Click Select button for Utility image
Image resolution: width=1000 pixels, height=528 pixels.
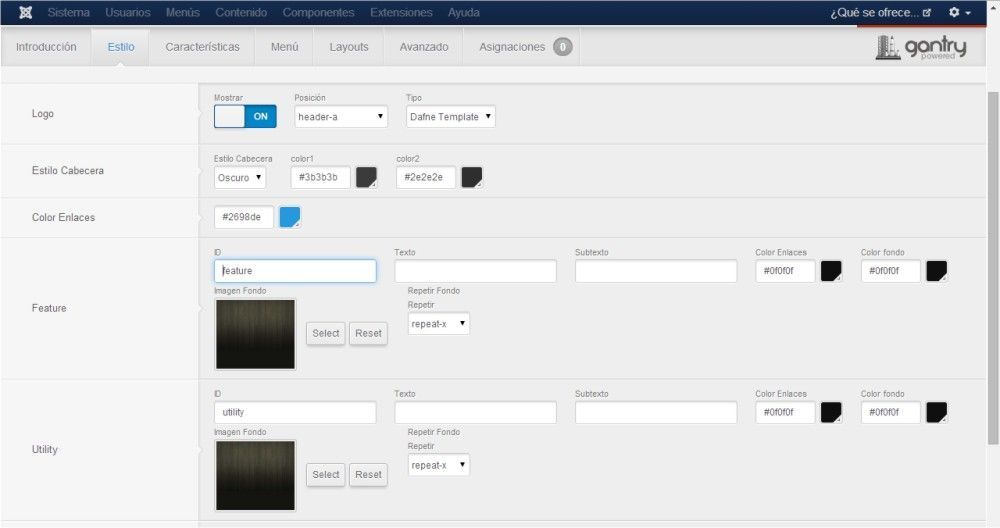(326, 474)
